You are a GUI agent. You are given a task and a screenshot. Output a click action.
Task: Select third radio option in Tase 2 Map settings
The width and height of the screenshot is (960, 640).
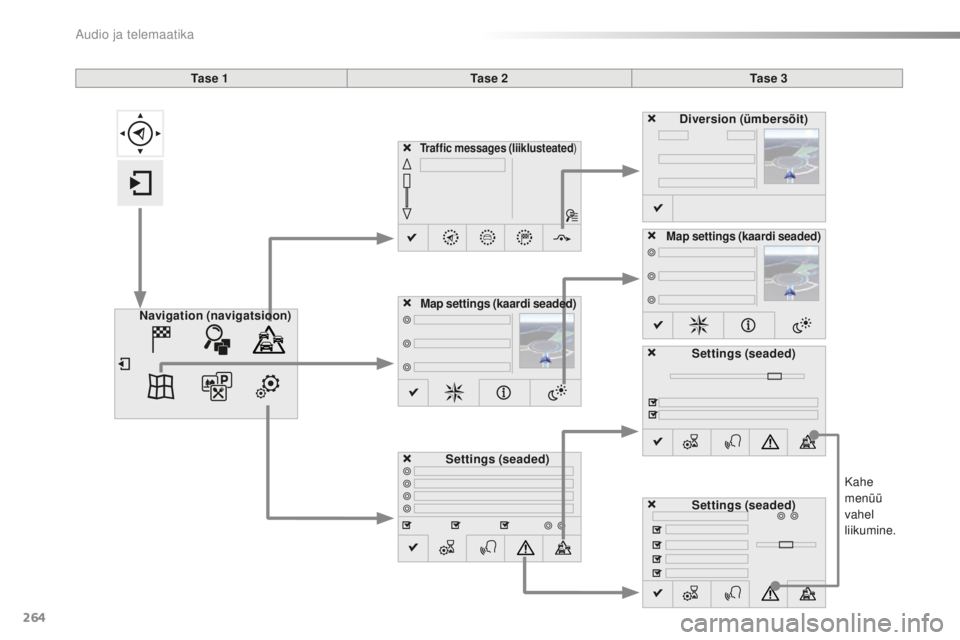[x=407, y=367]
